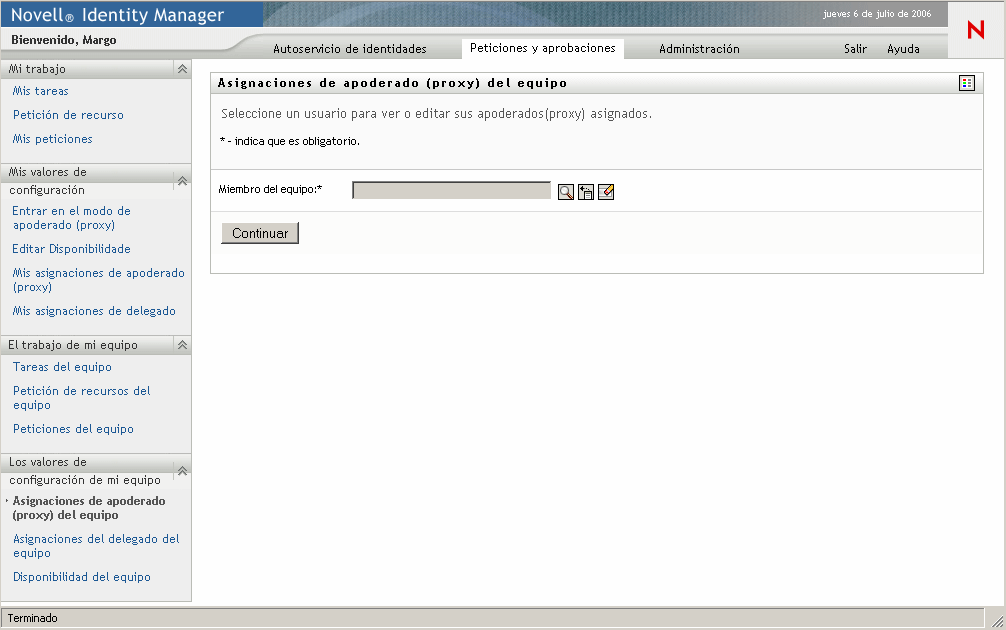Image resolution: width=1006 pixels, height=630 pixels.
Task: Open Mis tareas link
Action: click(x=40, y=91)
